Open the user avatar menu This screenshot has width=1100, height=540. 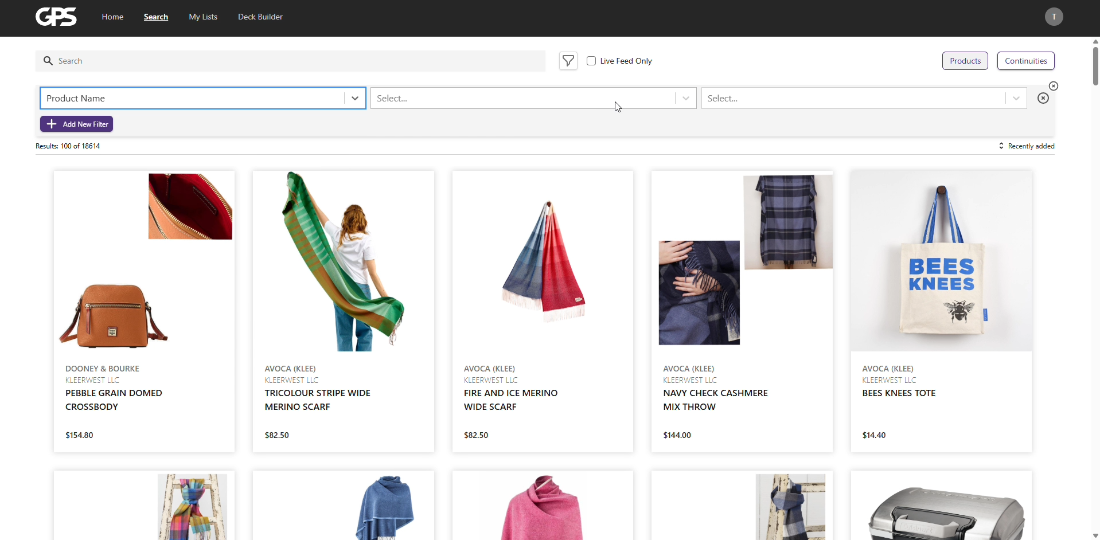[x=1054, y=17]
